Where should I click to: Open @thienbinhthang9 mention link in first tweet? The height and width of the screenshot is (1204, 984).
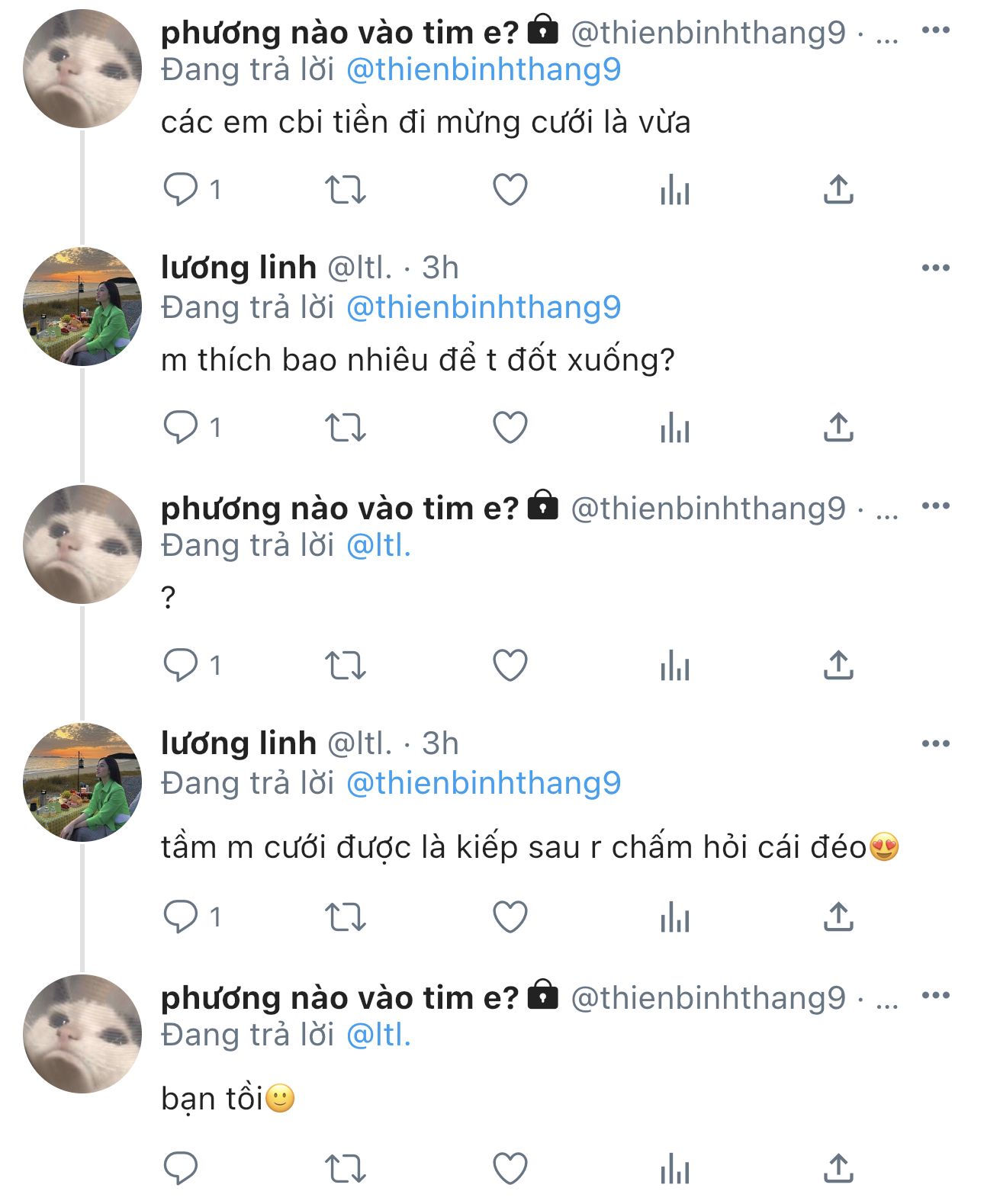pyautogui.click(x=484, y=70)
